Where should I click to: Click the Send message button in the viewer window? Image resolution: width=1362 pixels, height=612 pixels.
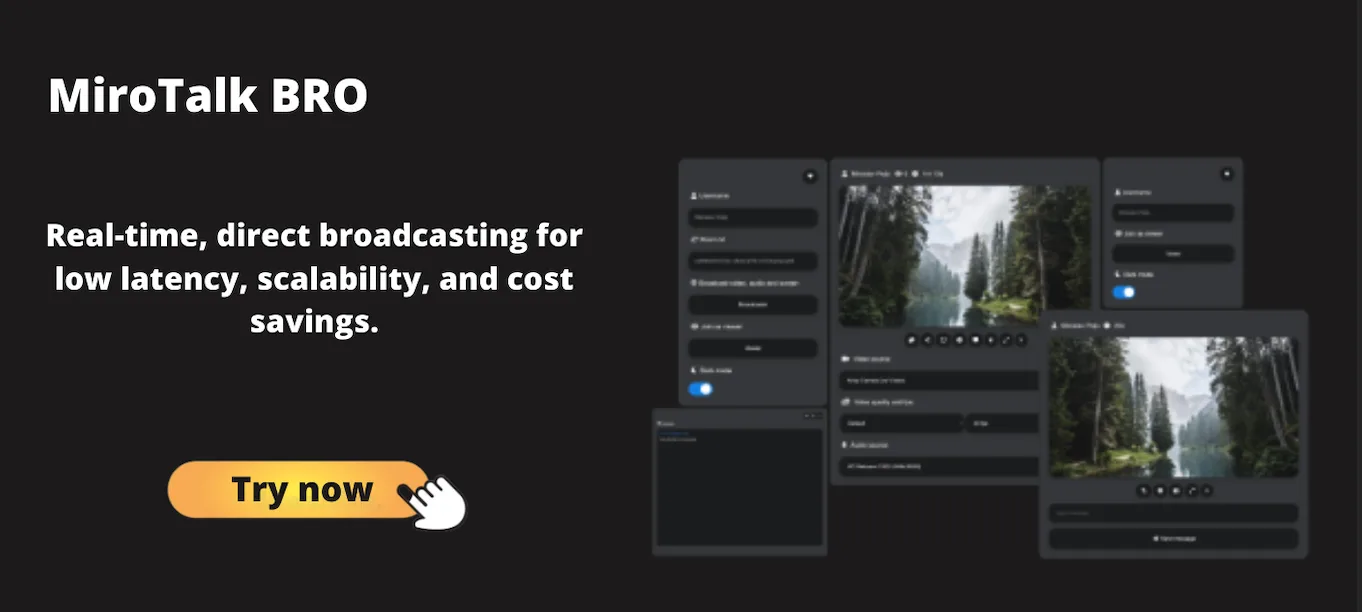(1173, 538)
